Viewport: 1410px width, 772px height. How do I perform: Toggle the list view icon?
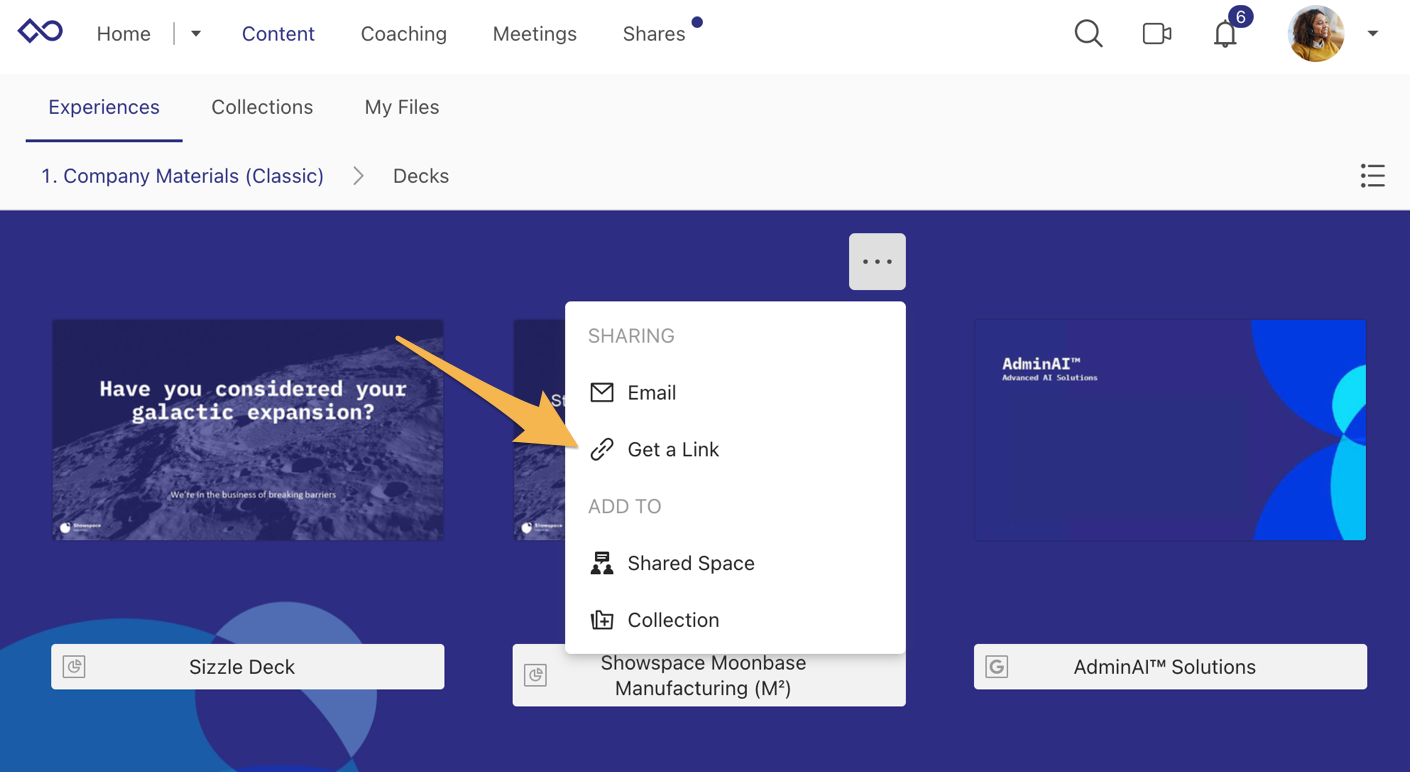[x=1373, y=176]
